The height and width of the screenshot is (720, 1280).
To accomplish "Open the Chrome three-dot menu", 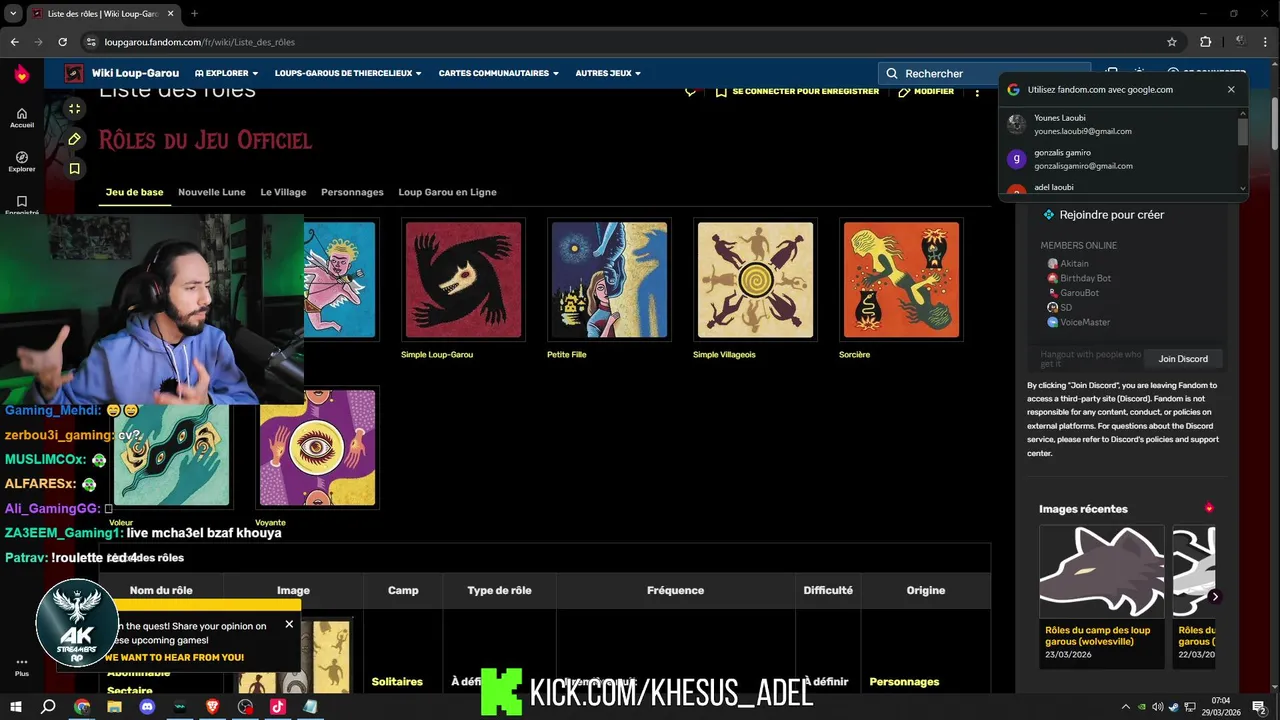I will coord(1266,42).
